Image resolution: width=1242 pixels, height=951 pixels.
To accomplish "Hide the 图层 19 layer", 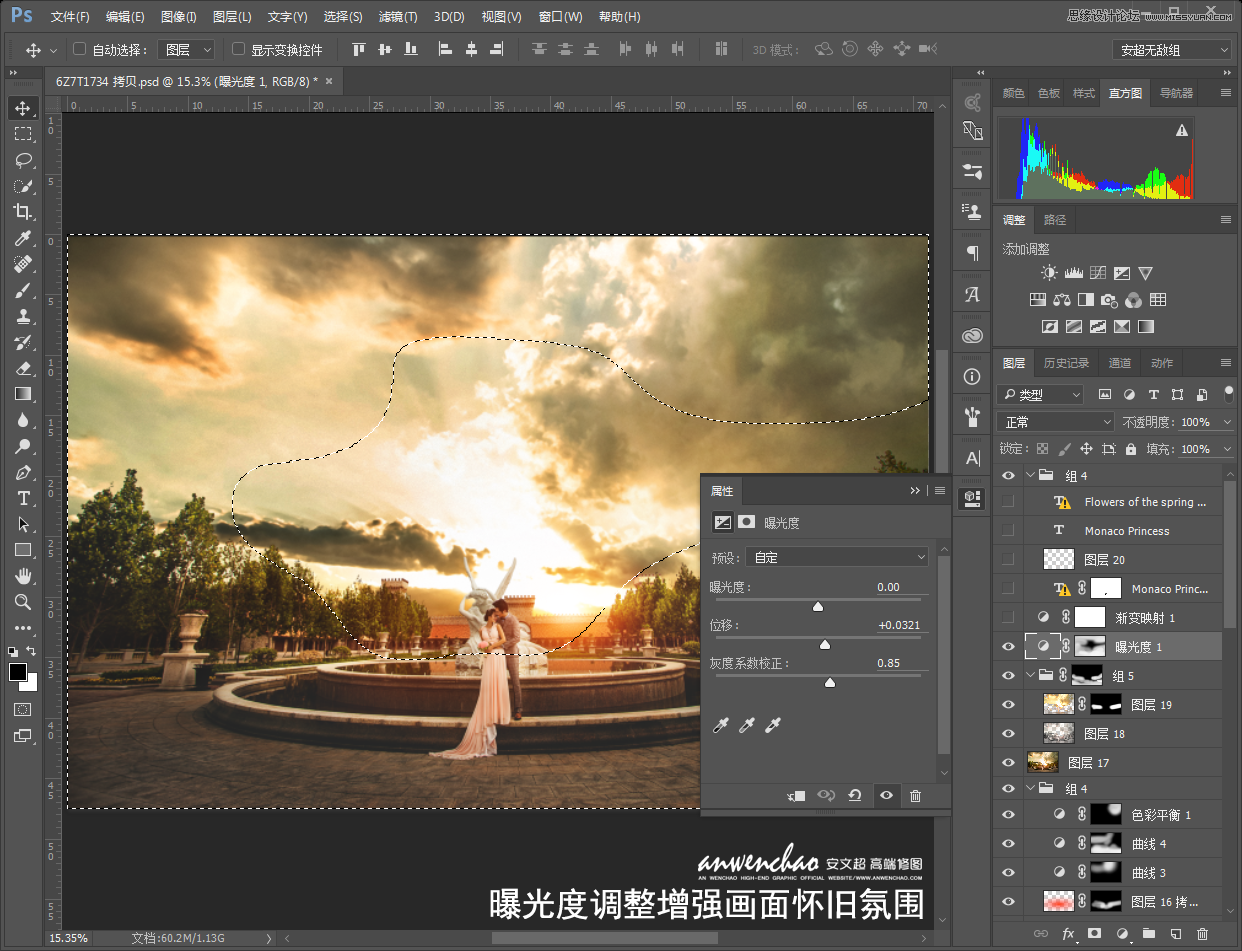I will (x=1008, y=705).
